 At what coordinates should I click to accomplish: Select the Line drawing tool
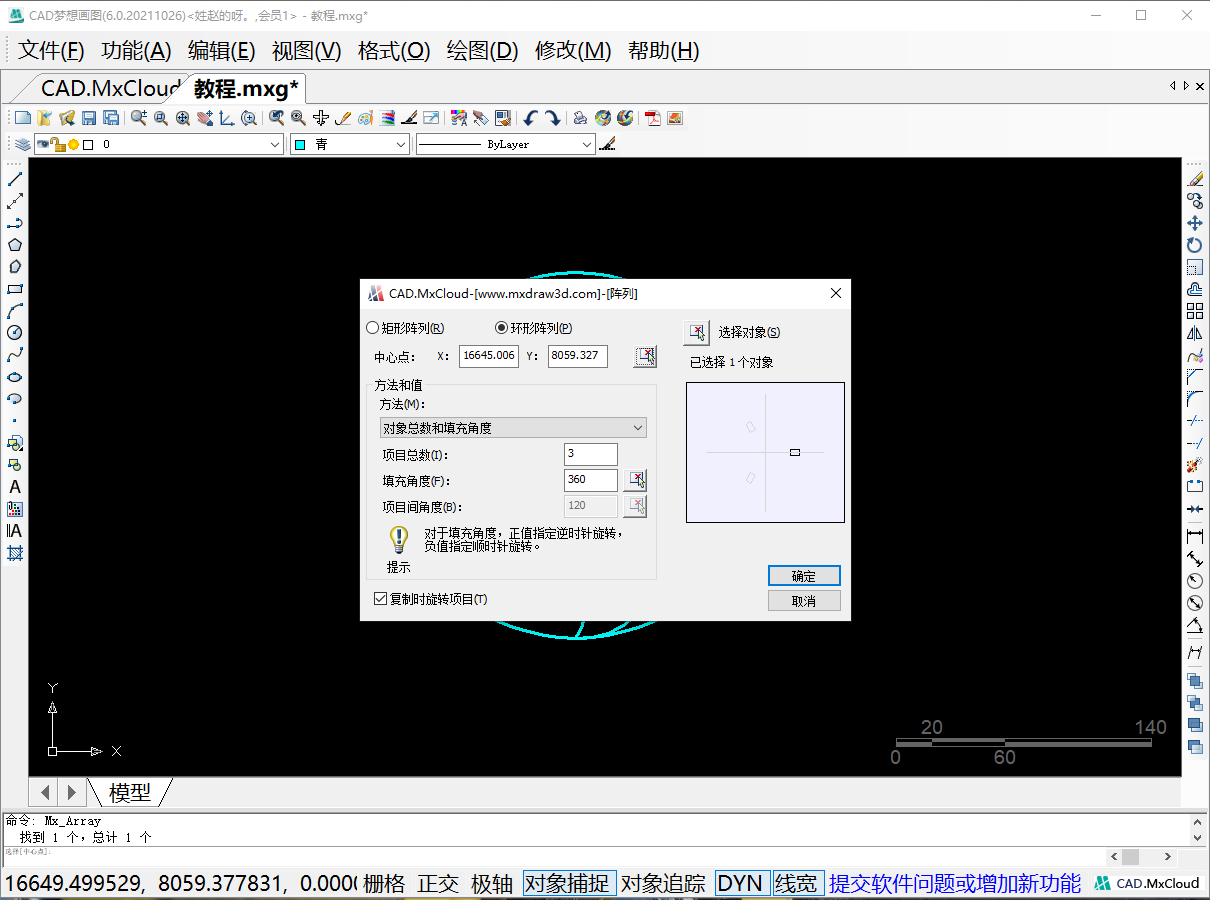point(15,179)
